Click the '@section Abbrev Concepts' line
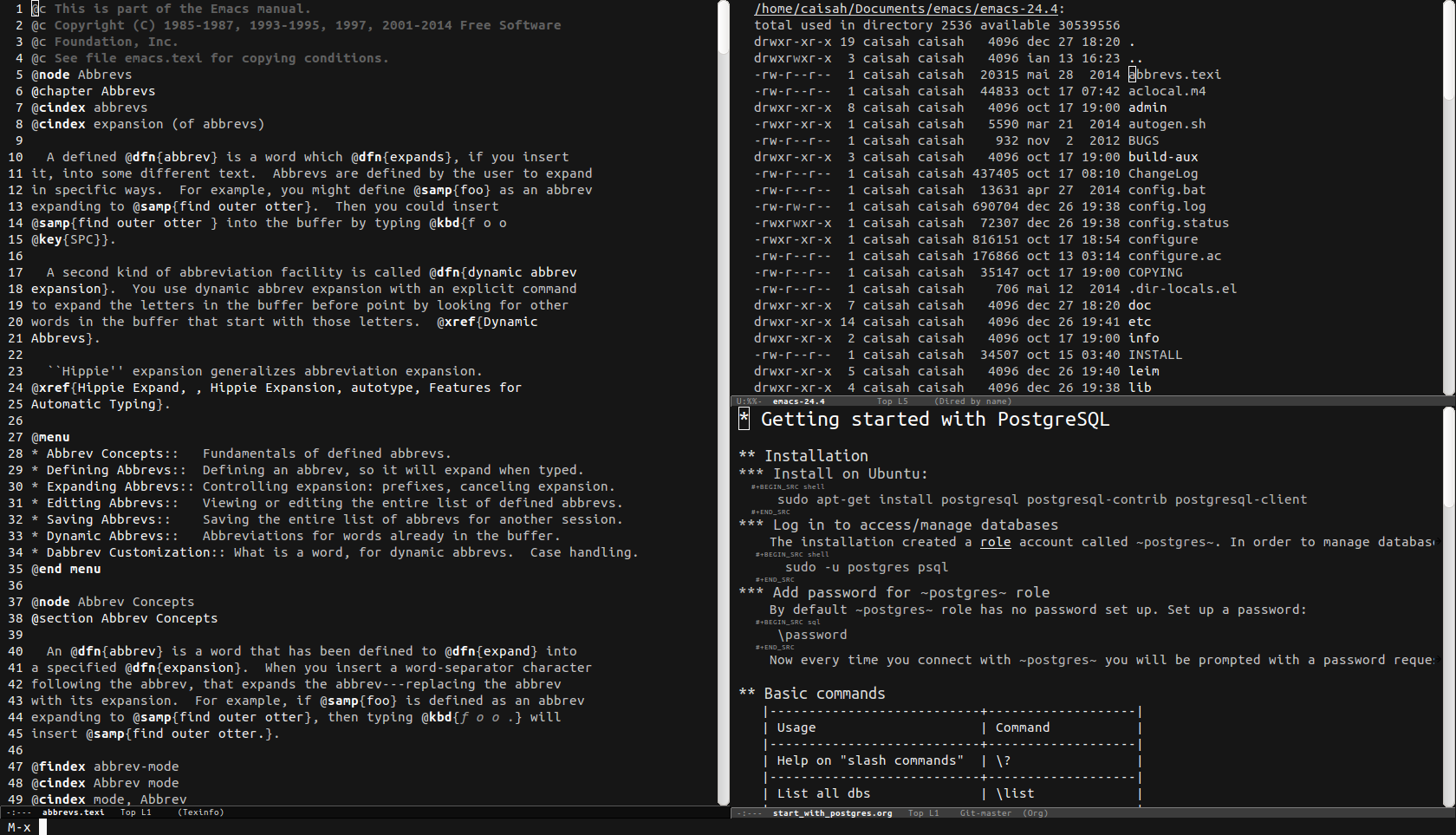This screenshot has width=1456, height=835. point(125,618)
